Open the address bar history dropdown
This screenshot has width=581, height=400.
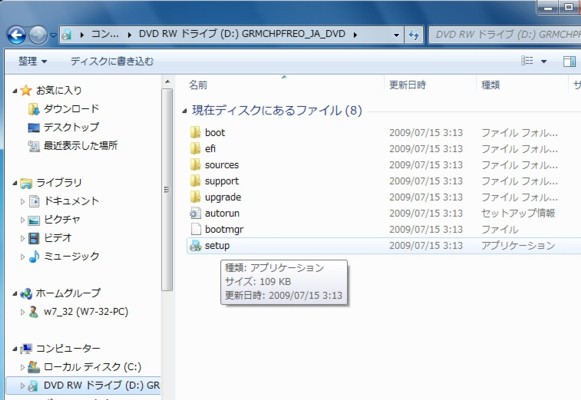tap(396, 35)
